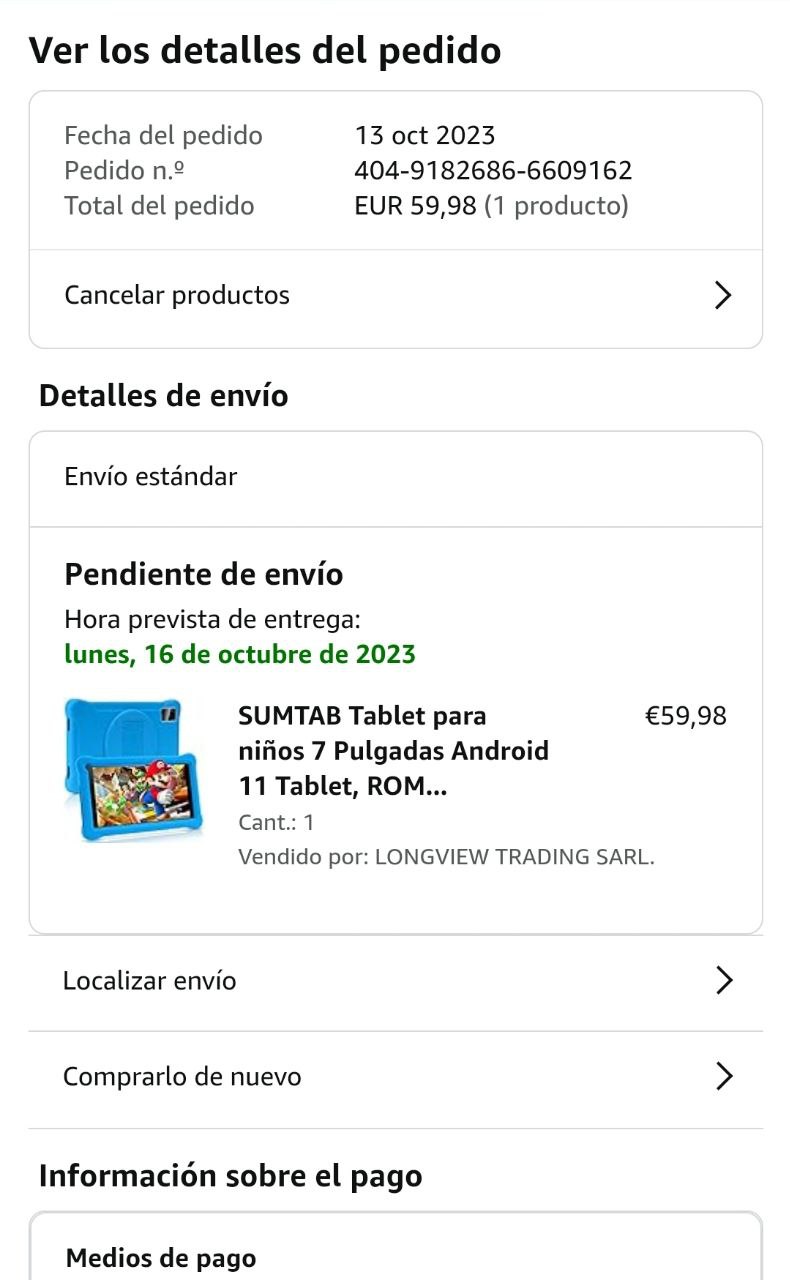Tap the order total EUR 59,98

(x=415, y=206)
